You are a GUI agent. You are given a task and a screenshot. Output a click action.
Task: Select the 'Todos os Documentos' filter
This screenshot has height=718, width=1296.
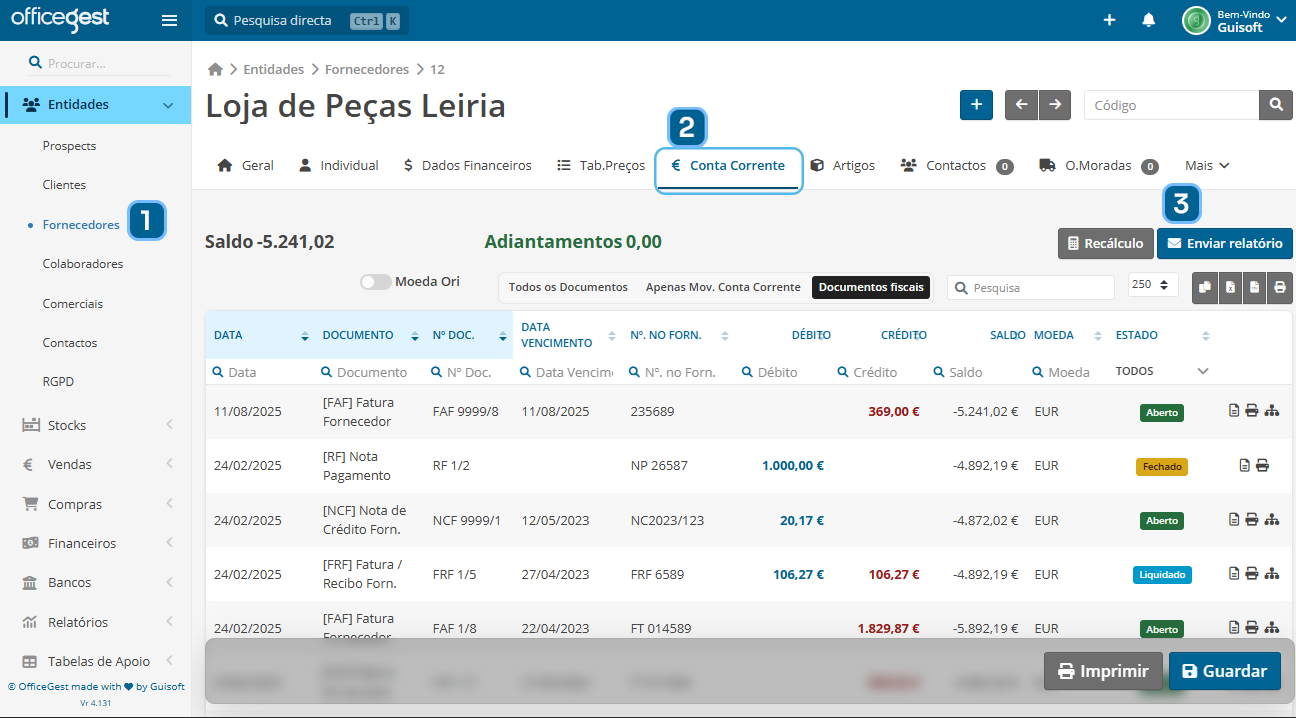coord(568,287)
